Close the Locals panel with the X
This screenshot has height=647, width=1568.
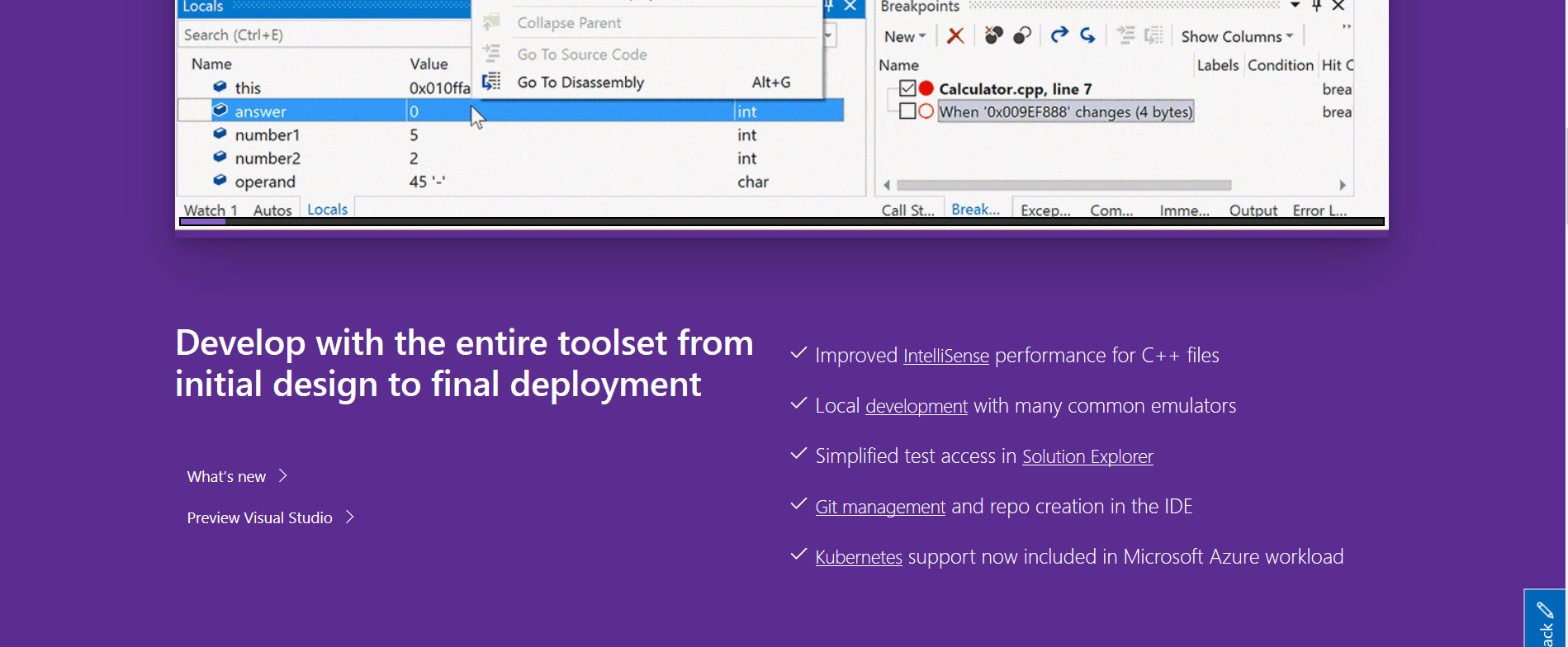(850, 6)
